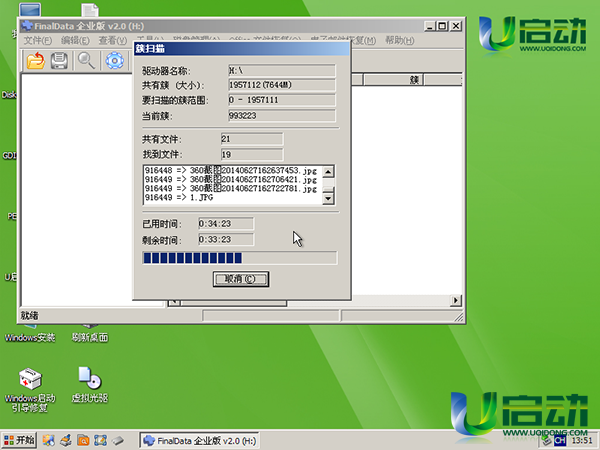This screenshot has width=600, height=450.
Task: Click the blue gear toolbar icon
Action: click(114, 60)
